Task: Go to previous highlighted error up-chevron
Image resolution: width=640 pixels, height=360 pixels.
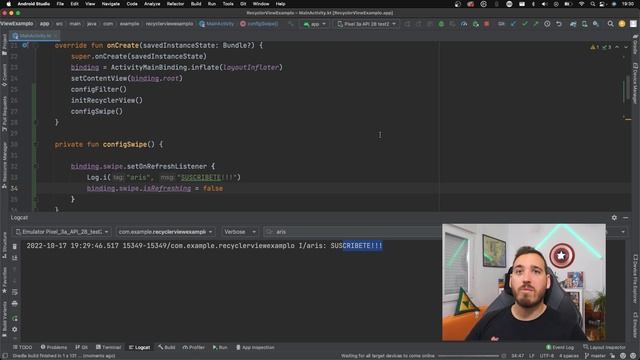Action: coord(617,47)
